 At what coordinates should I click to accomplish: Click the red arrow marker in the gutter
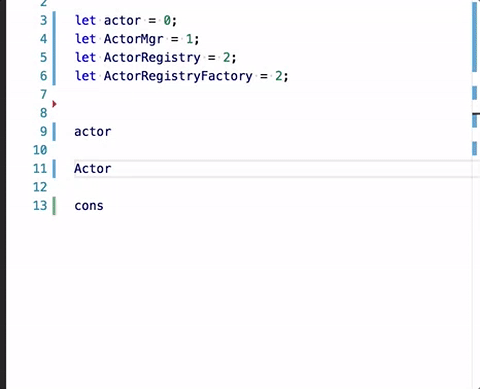click(x=54, y=104)
